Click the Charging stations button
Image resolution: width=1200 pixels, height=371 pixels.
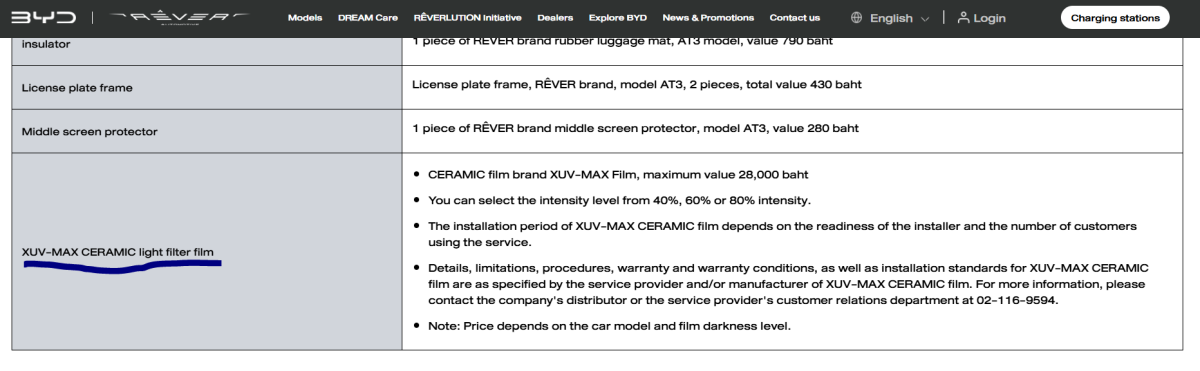click(x=1115, y=18)
